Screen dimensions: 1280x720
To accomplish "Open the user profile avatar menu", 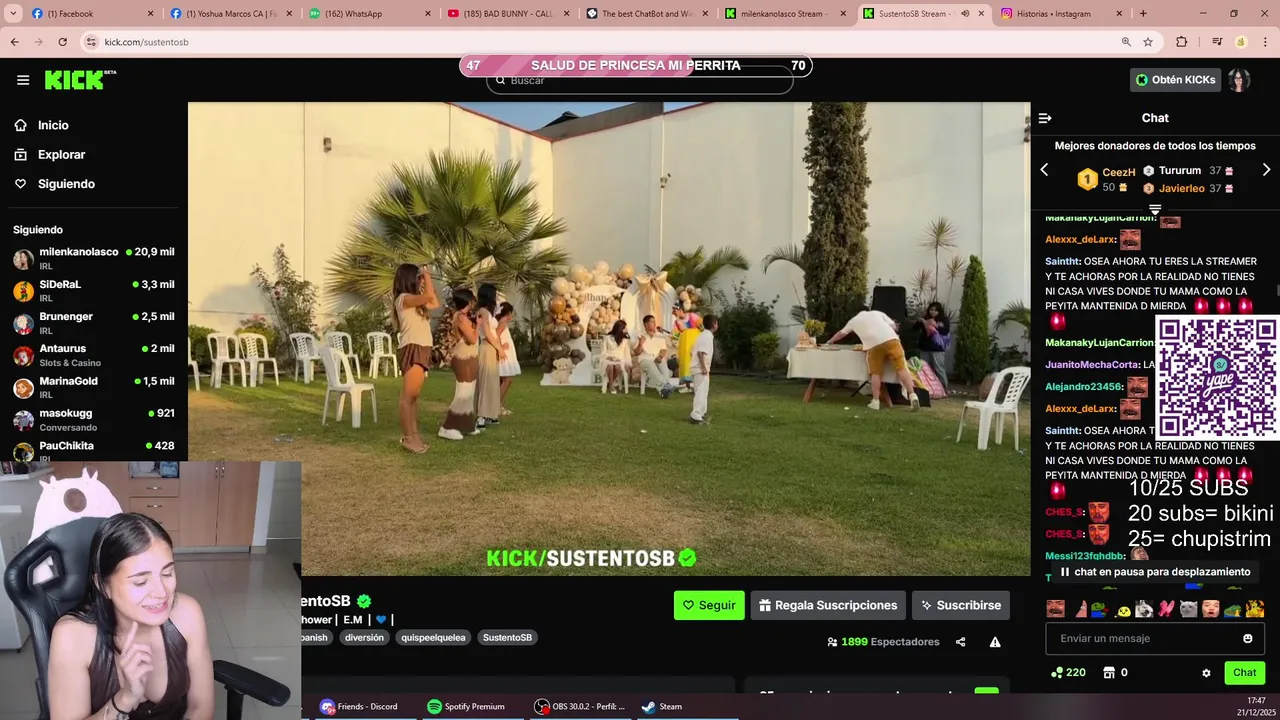I will point(1239,80).
